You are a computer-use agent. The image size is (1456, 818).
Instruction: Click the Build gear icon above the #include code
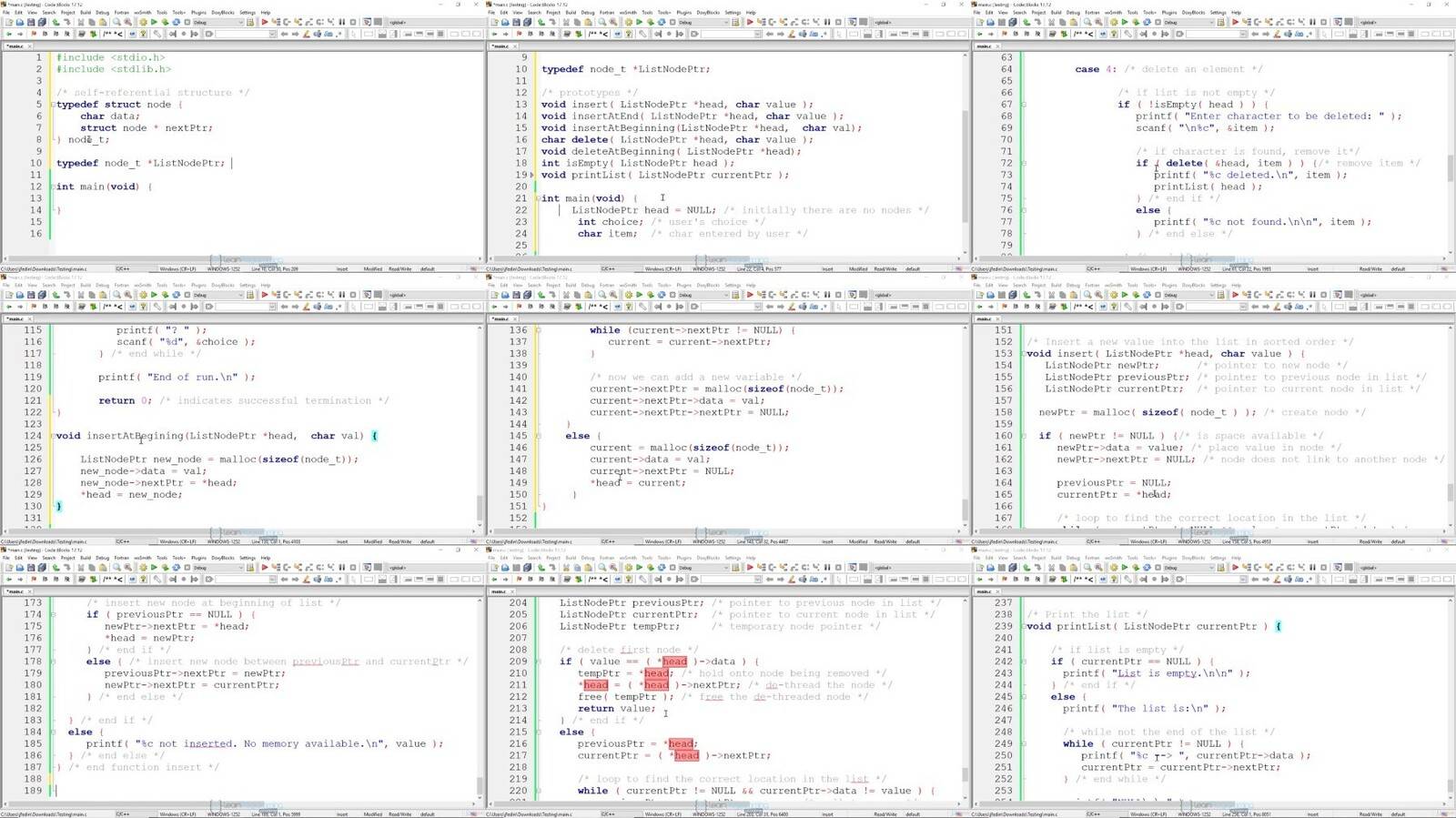[x=143, y=22]
